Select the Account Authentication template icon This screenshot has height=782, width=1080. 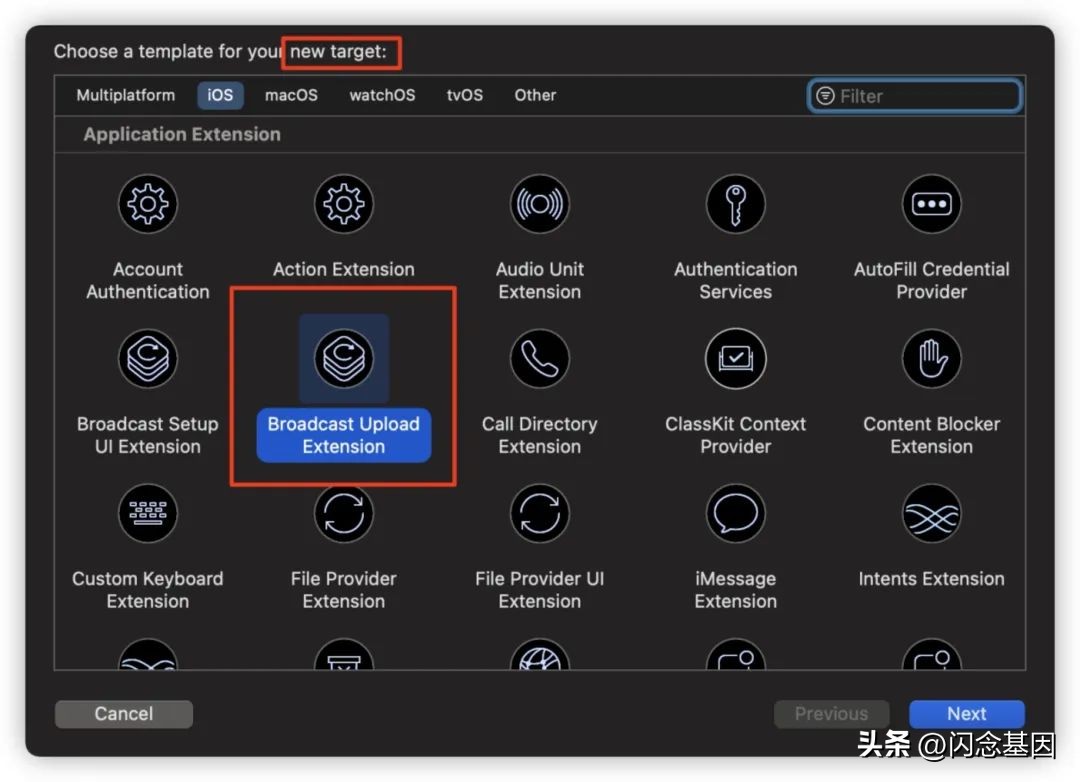click(148, 204)
